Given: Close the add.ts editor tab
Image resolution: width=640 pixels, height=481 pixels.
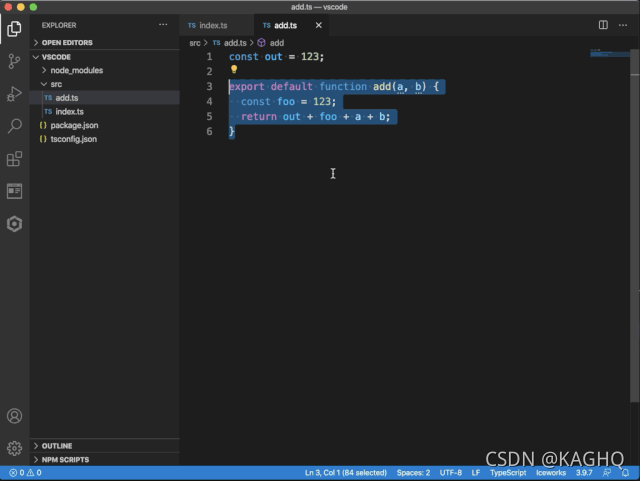Looking at the screenshot, I should 319,25.
